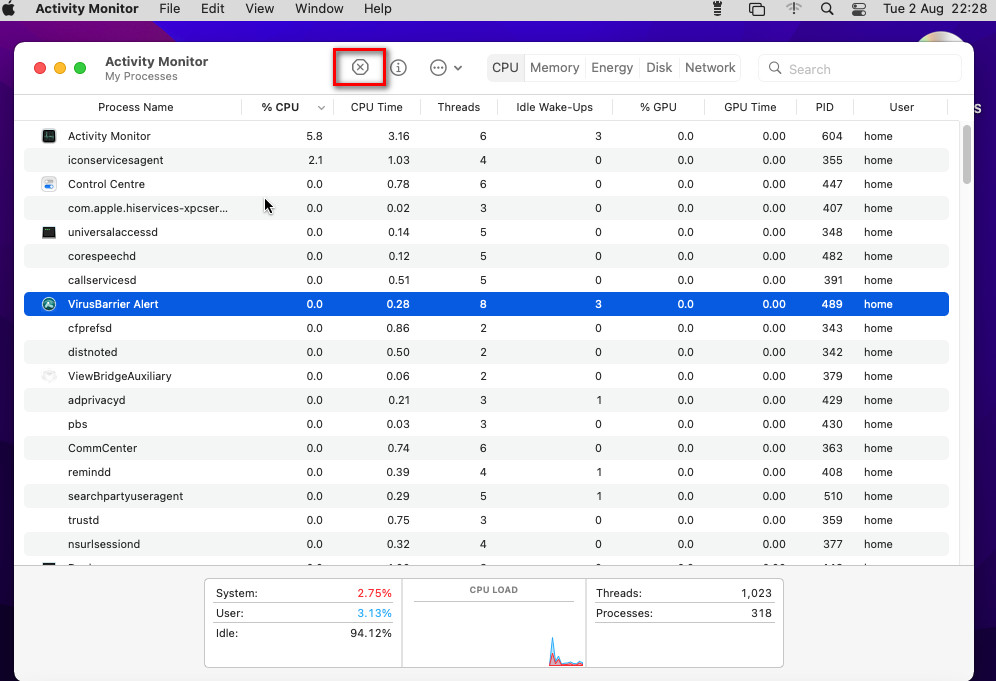Open the ellipsis actions menu in toolbar
Screen dimensions: 996x681
point(445,67)
